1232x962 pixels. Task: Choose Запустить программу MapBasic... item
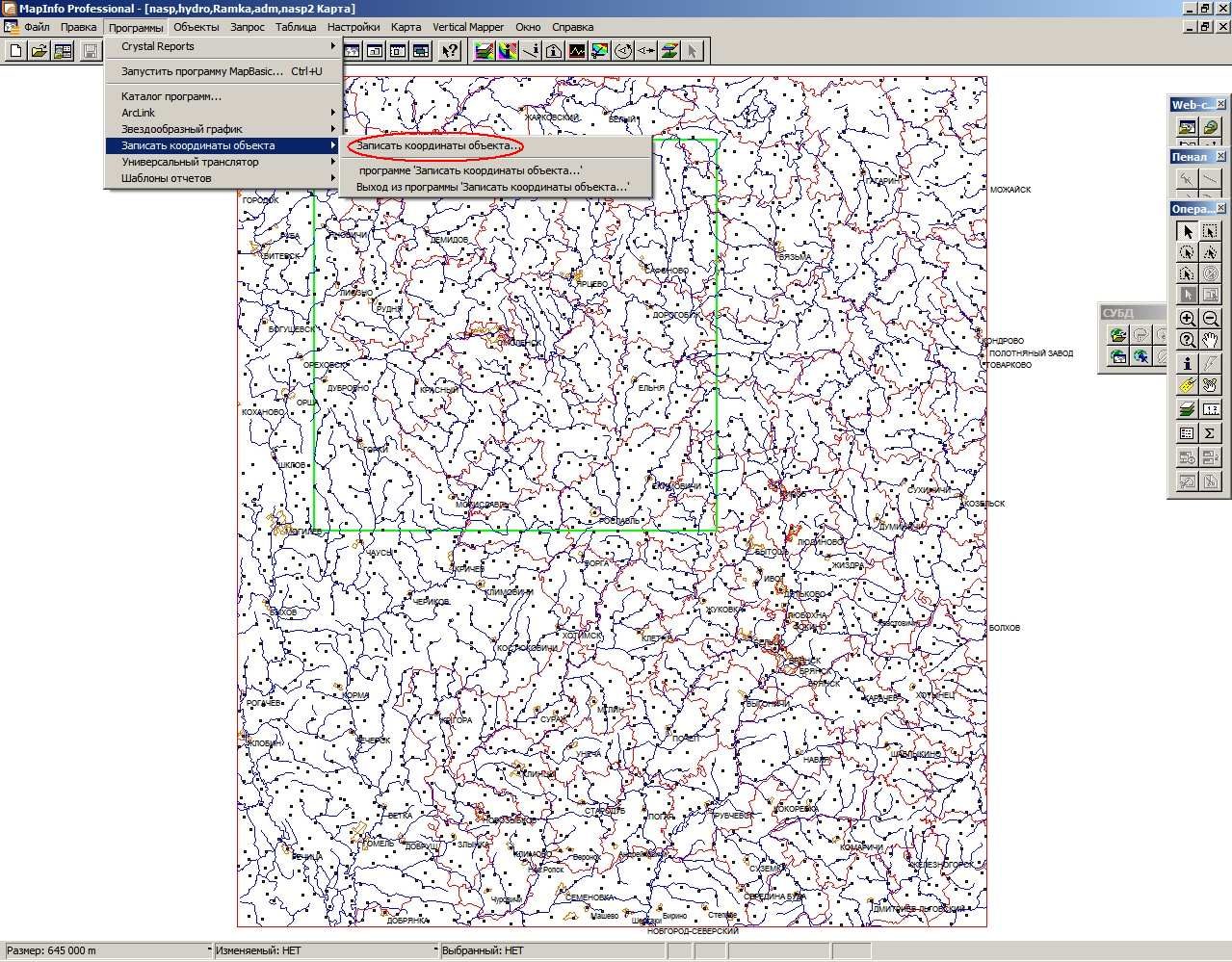[x=222, y=71]
